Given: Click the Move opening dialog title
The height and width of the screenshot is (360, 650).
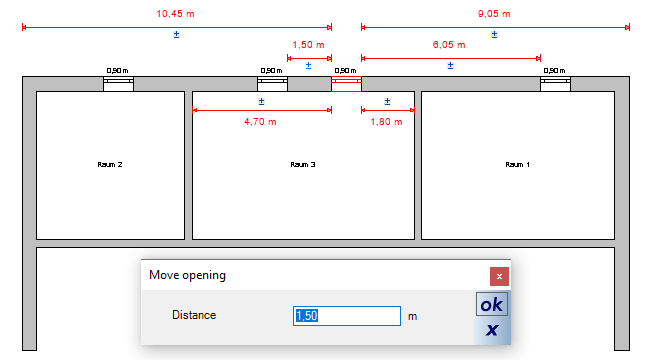Looking at the screenshot, I should [187, 275].
